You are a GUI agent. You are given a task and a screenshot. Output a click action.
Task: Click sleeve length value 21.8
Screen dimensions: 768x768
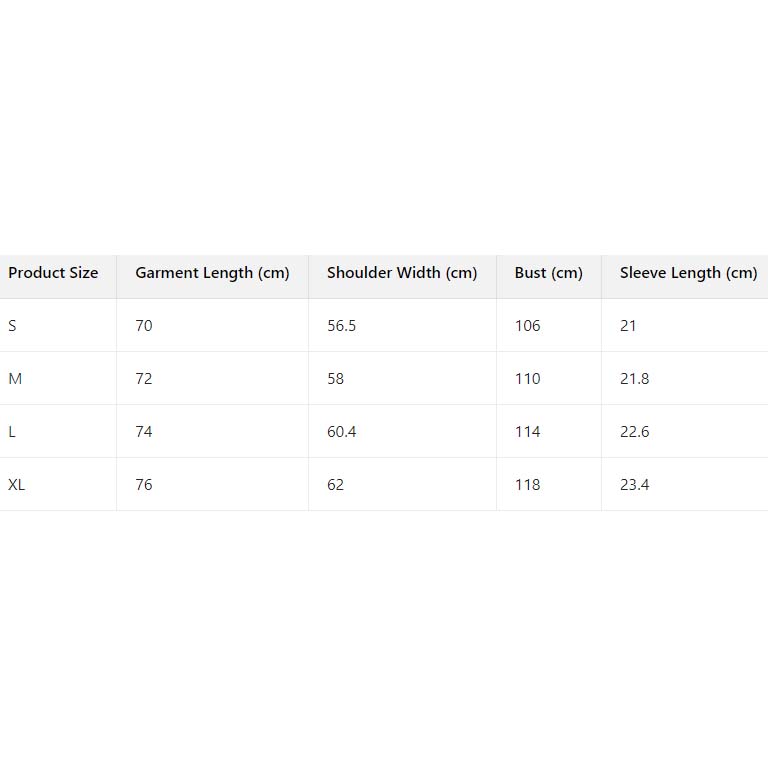tap(634, 379)
